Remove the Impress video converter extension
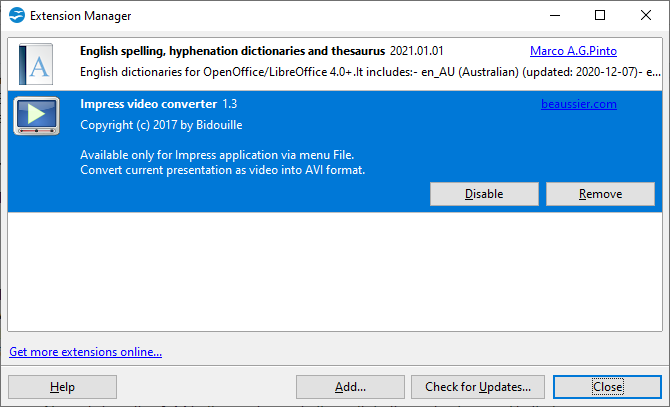The width and height of the screenshot is (670, 407). [600, 194]
